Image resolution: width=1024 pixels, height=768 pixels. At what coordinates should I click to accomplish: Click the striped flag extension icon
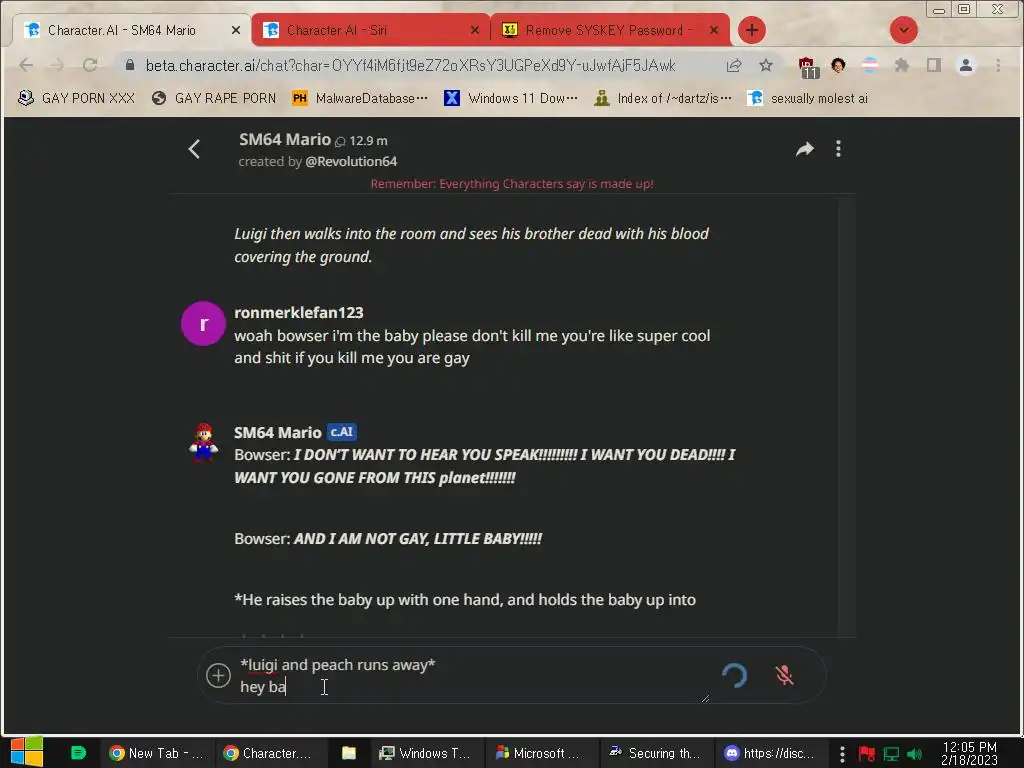[x=870, y=65]
